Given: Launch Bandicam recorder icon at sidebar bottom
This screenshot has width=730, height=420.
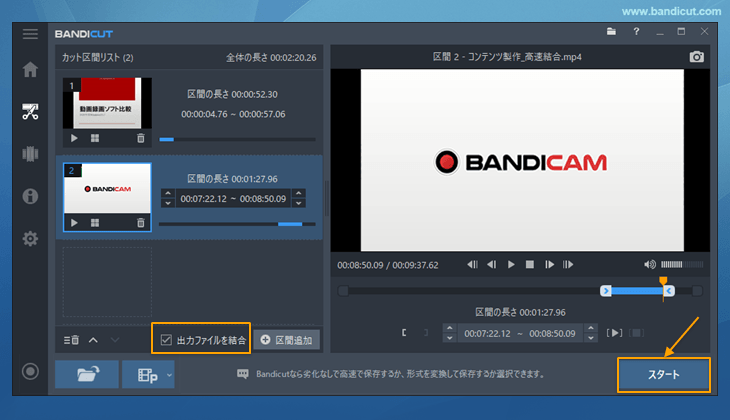Looking at the screenshot, I should [30, 372].
